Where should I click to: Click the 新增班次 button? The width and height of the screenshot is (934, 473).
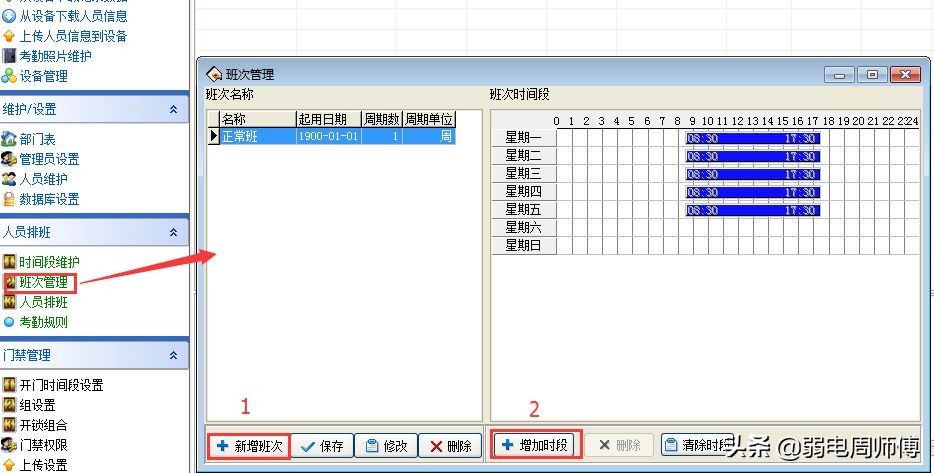pos(249,446)
